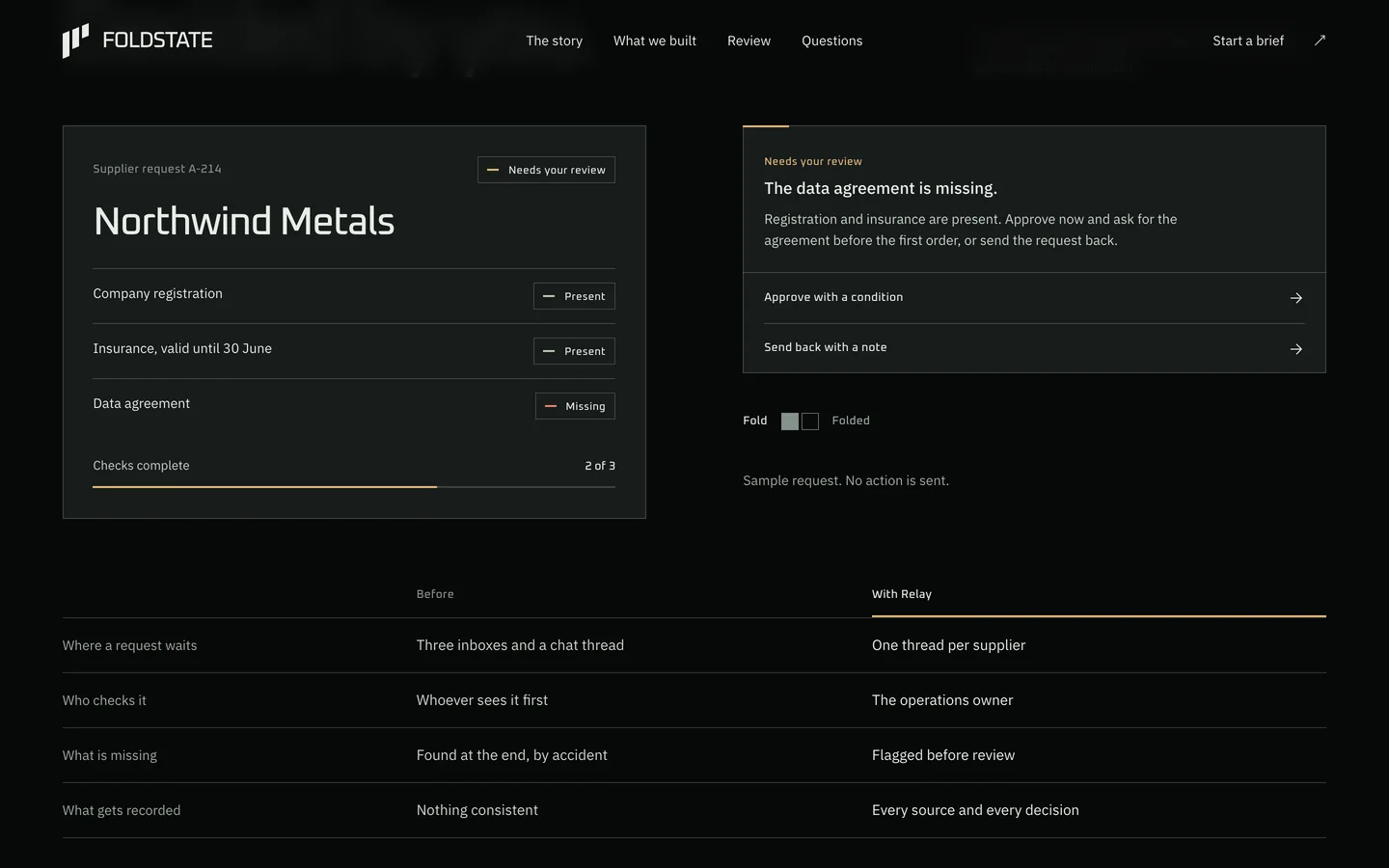Click the Company registration row label
Image resolution: width=1389 pixels, height=868 pixels.
click(157, 294)
